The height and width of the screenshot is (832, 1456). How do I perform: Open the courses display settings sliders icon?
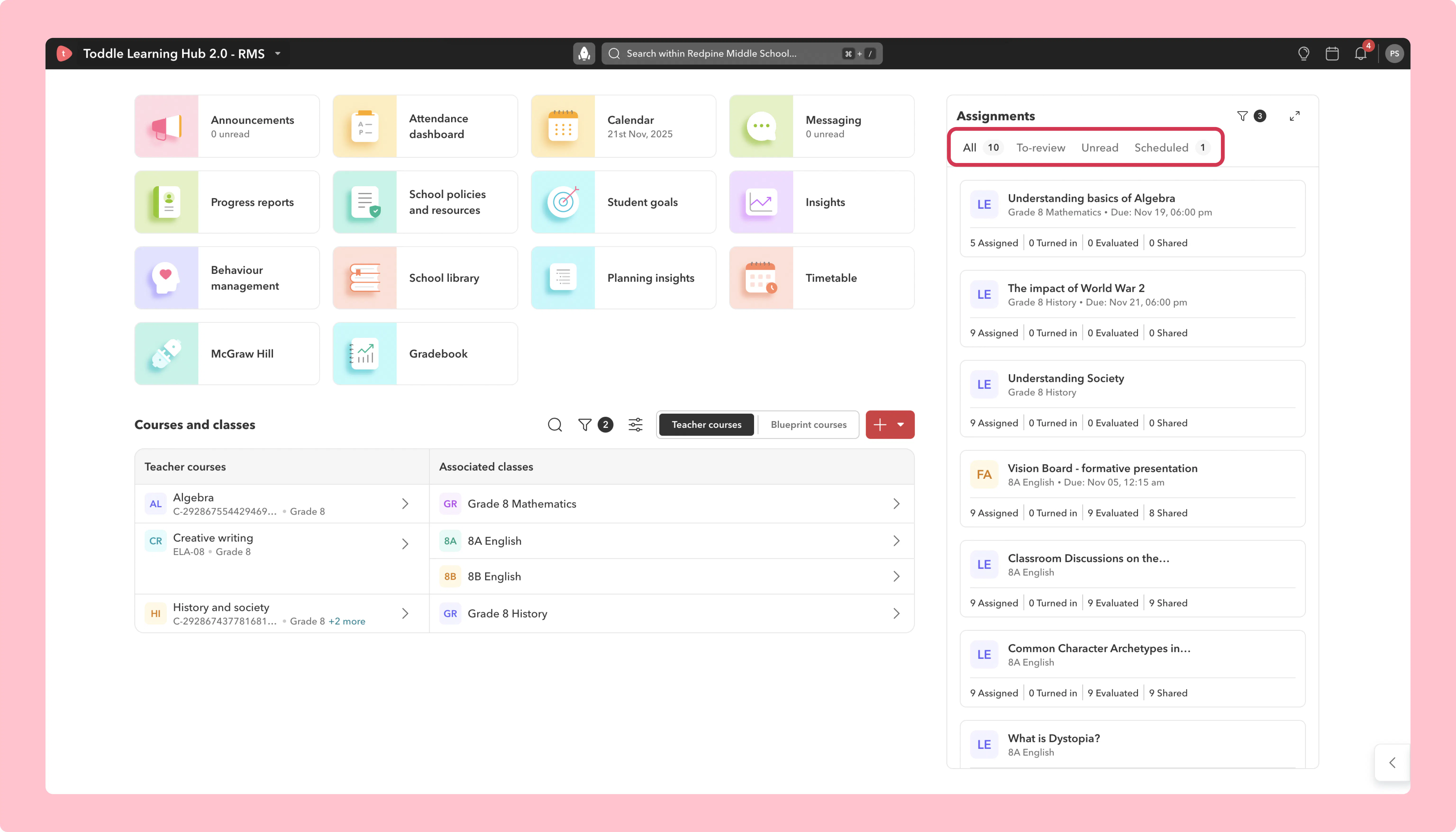click(635, 425)
